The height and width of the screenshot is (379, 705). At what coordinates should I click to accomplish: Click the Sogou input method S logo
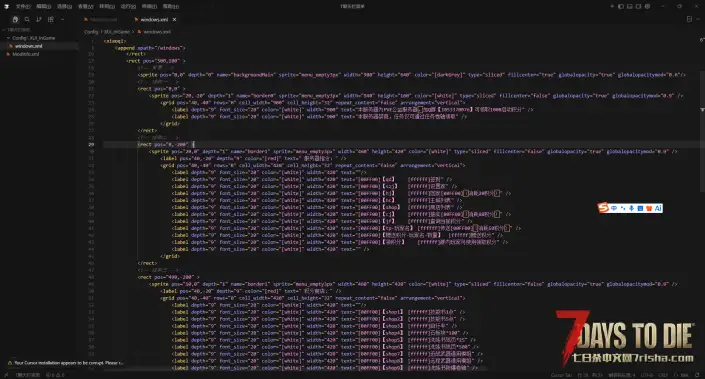[x=603, y=208]
